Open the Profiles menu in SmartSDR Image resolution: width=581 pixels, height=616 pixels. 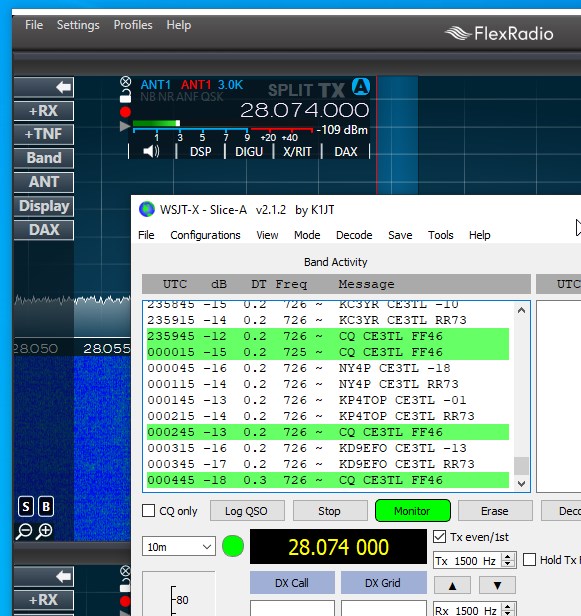coord(133,25)
